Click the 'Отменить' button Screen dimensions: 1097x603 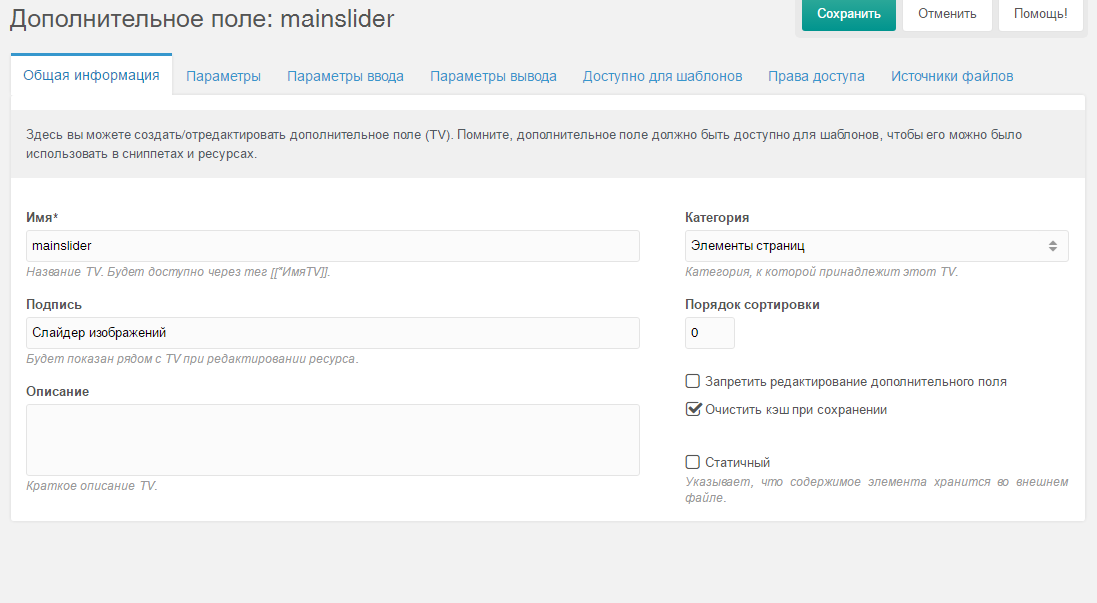coord(947,14)
